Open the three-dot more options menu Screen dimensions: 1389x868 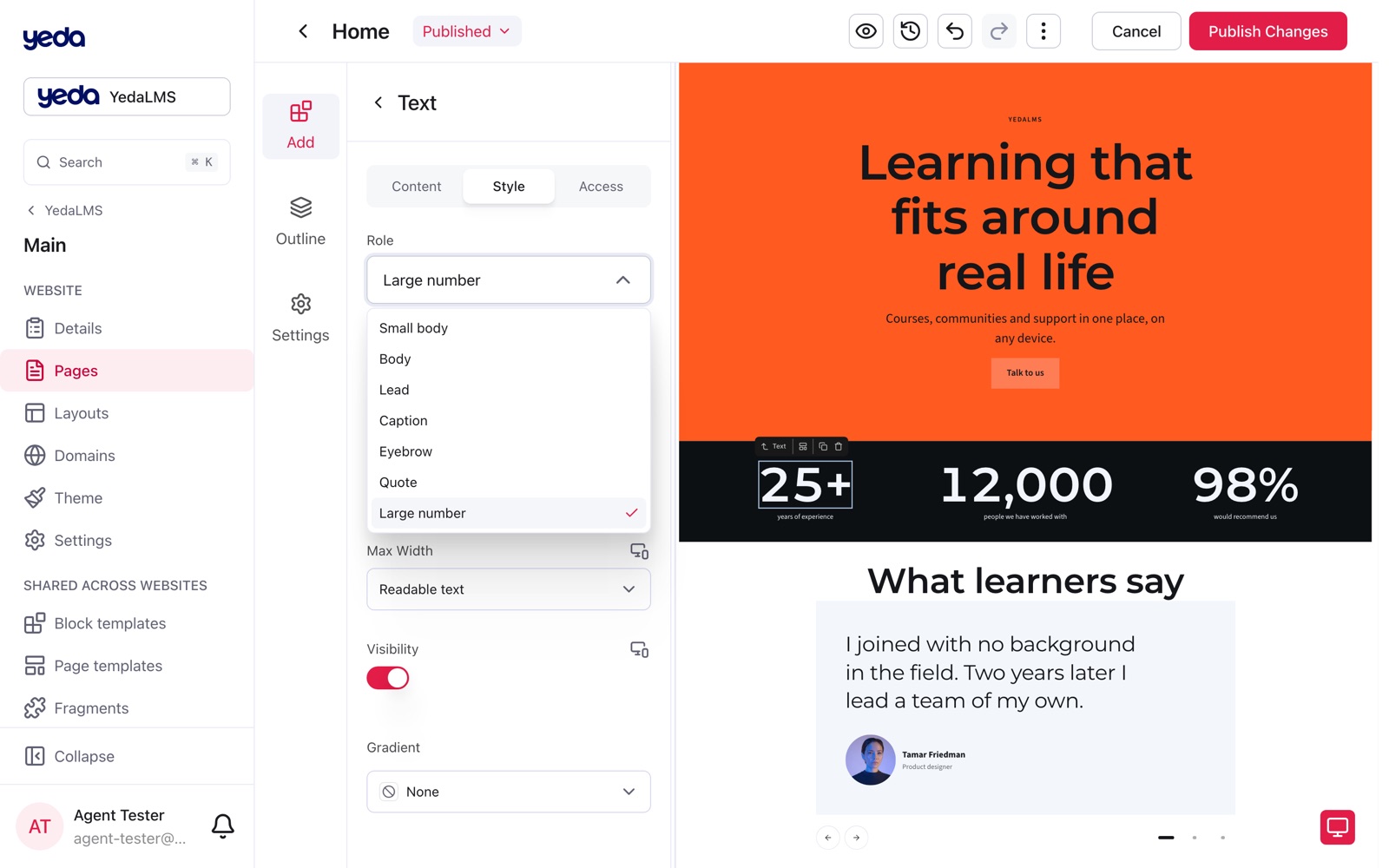(1043, 31)
